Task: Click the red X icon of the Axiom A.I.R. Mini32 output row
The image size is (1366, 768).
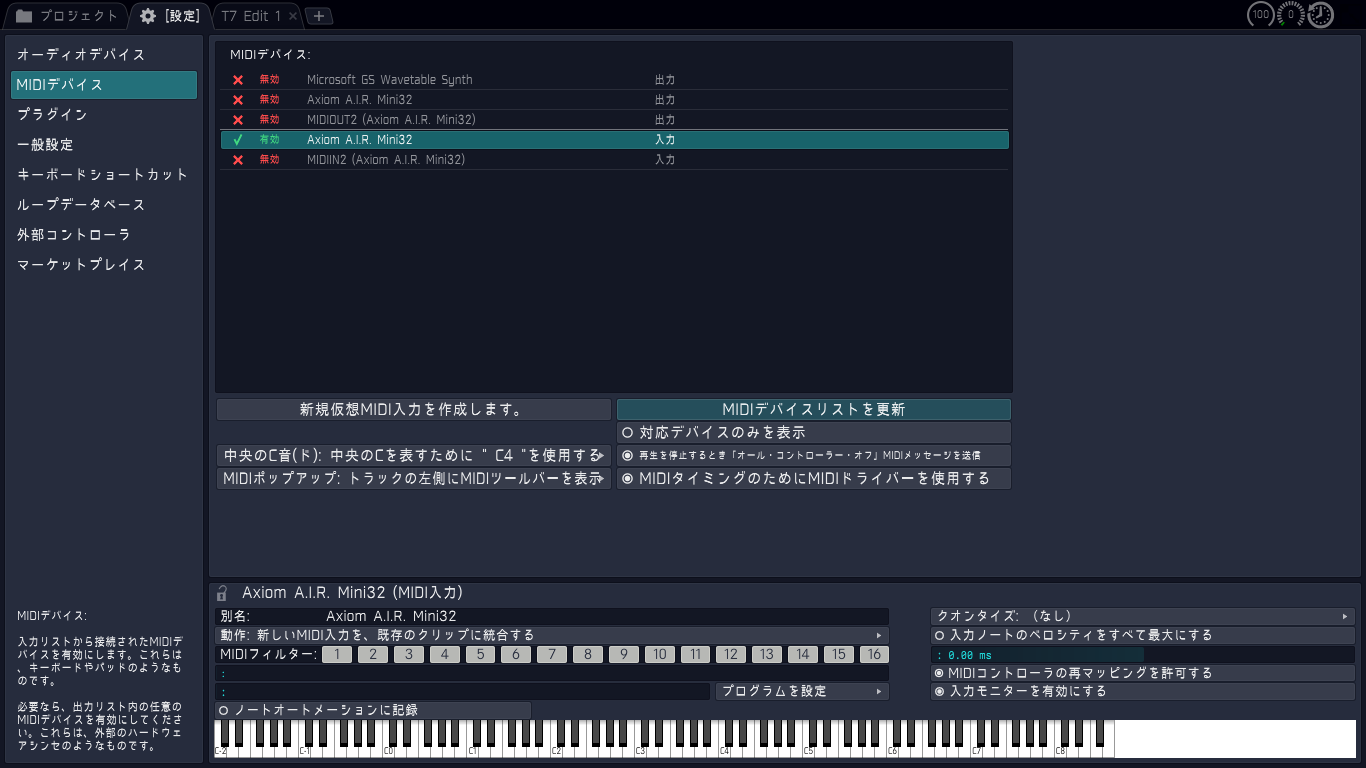Action: 238,100
